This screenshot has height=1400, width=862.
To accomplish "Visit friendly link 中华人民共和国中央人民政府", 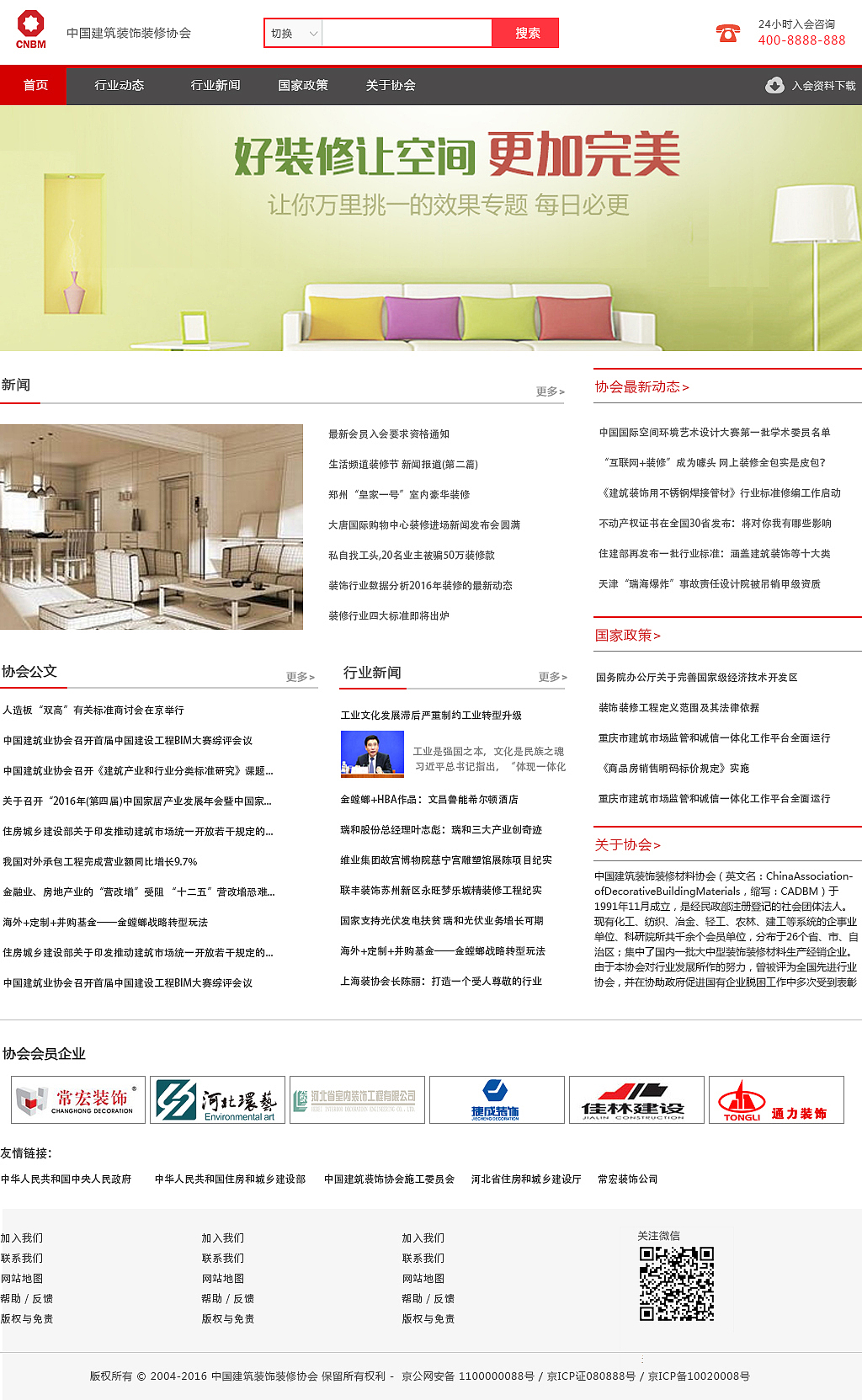I will tap(66, 1179).
